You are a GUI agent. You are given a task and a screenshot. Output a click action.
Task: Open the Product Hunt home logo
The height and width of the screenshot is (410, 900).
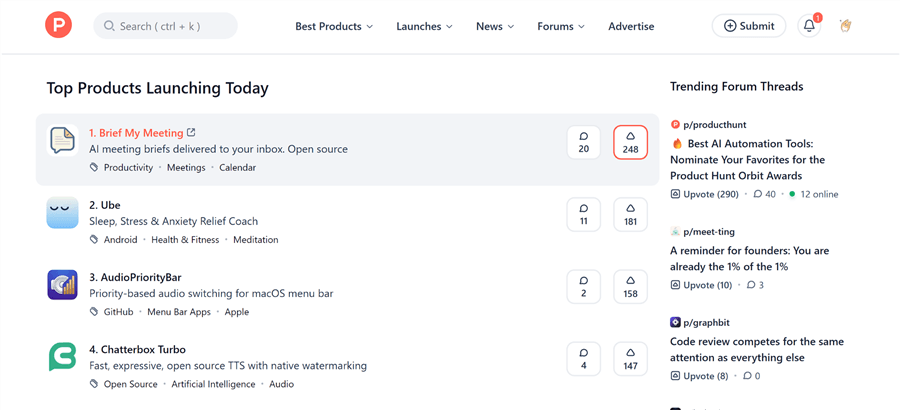tap(59, 26)
